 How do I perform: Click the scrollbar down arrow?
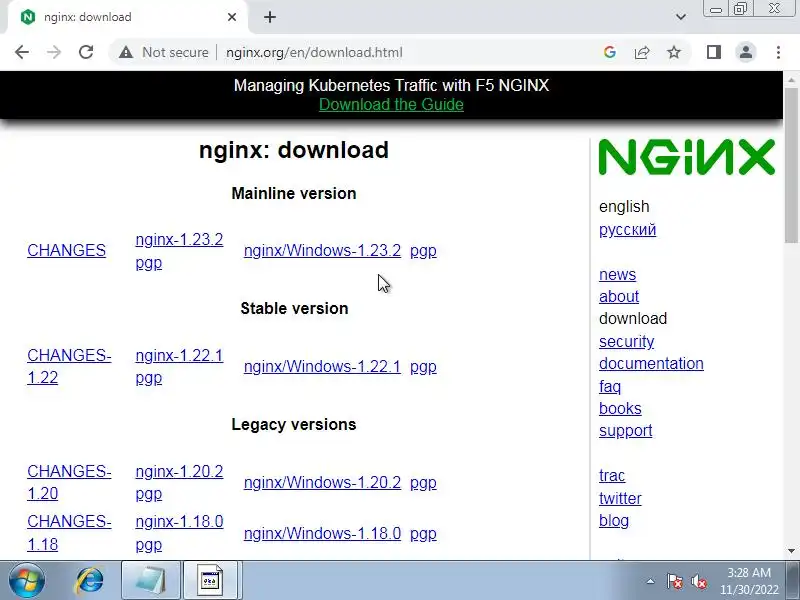coord(791,551)
